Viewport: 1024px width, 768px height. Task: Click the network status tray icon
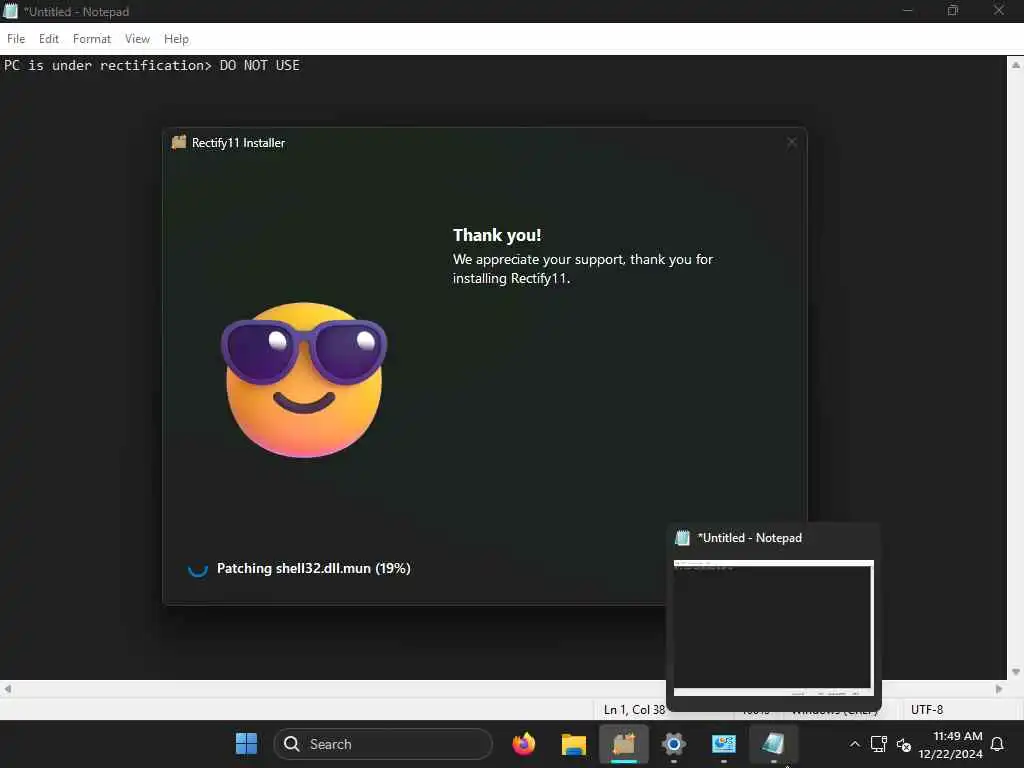tap(878, 744)
